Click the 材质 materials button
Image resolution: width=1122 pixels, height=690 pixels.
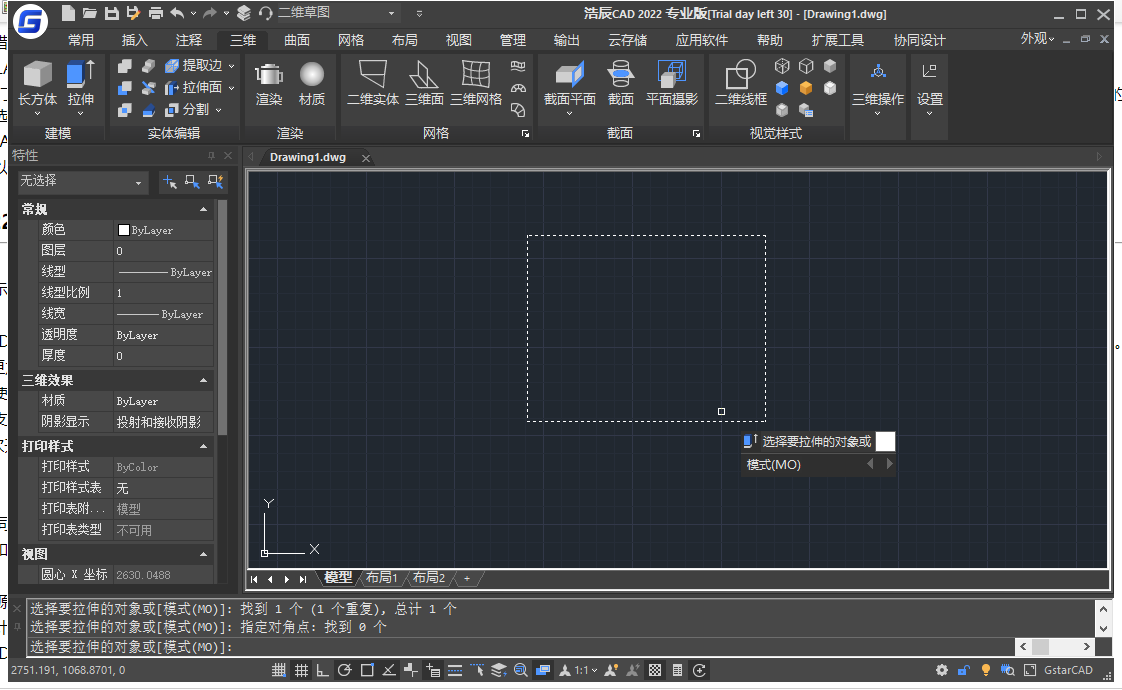click(311, 84)
